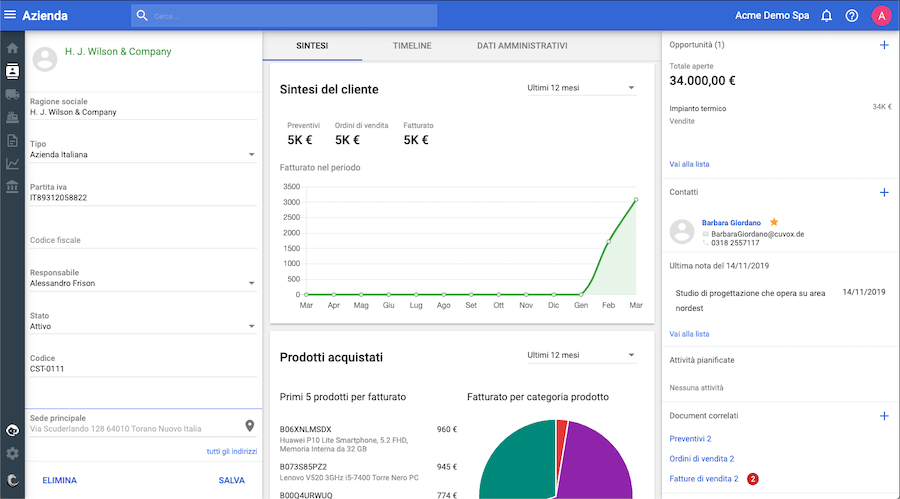
Task: Toggle favorite star for Barbara Giordano
Action: 773,222
